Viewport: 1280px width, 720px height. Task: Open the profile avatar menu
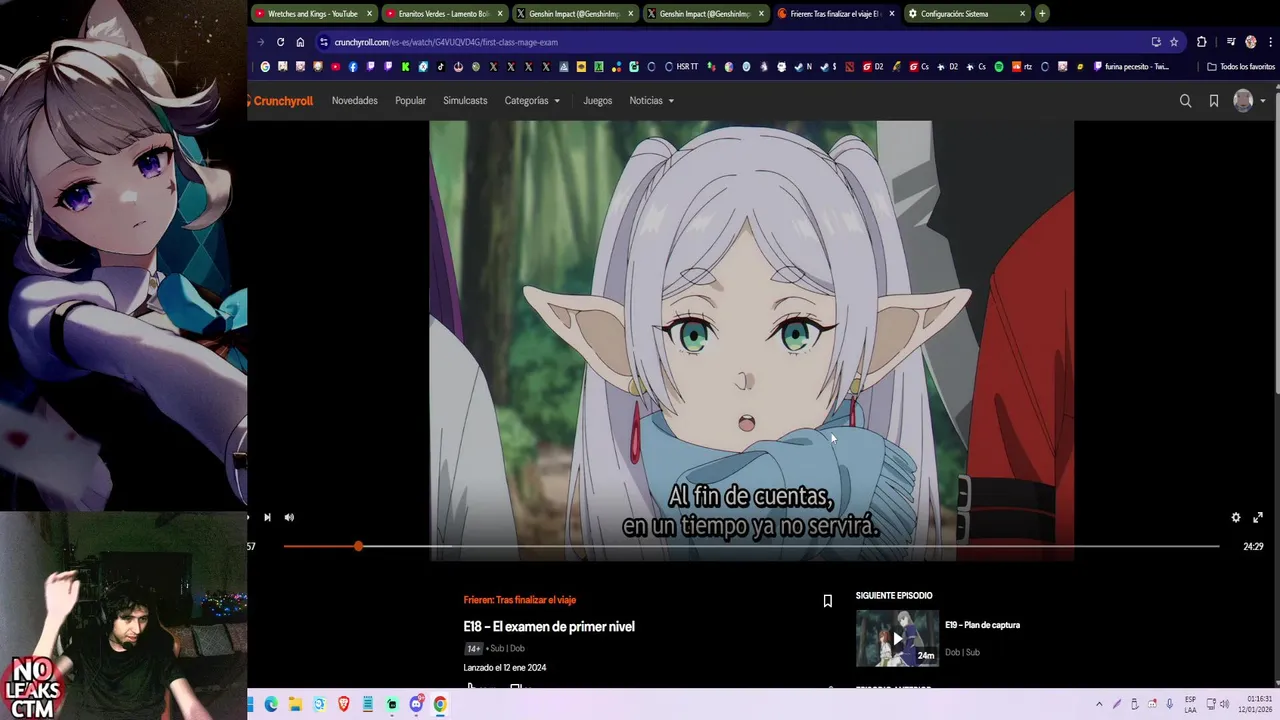coord(1249,101)
